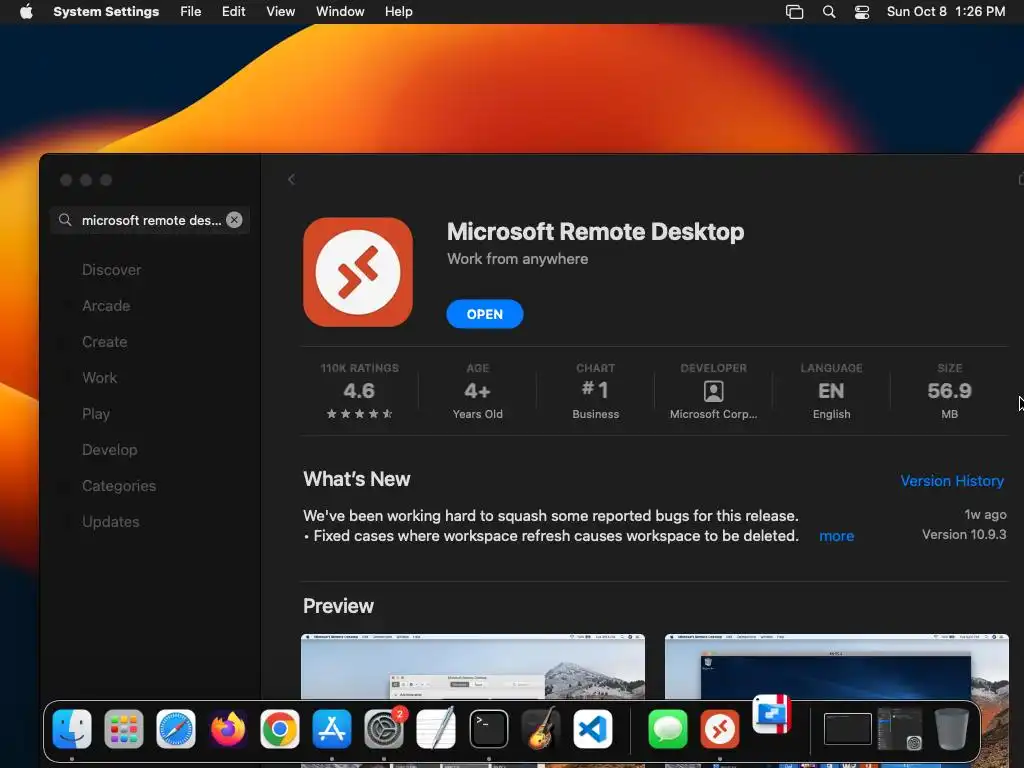Open the Window menu
Viewport: 1024px width, 768px height.
pyautogui.click(x=340, y=12)
